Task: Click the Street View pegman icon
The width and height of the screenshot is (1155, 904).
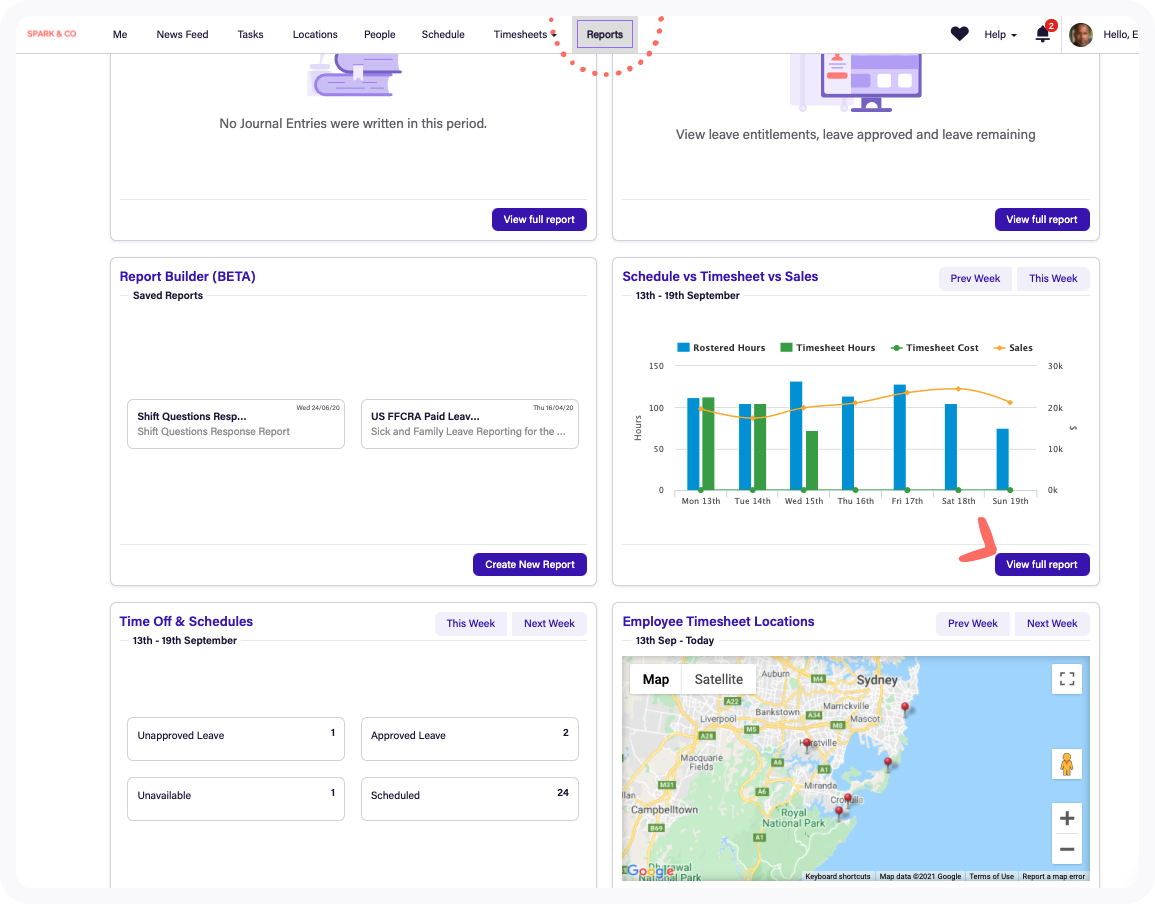Action: tap(1066, 764)
